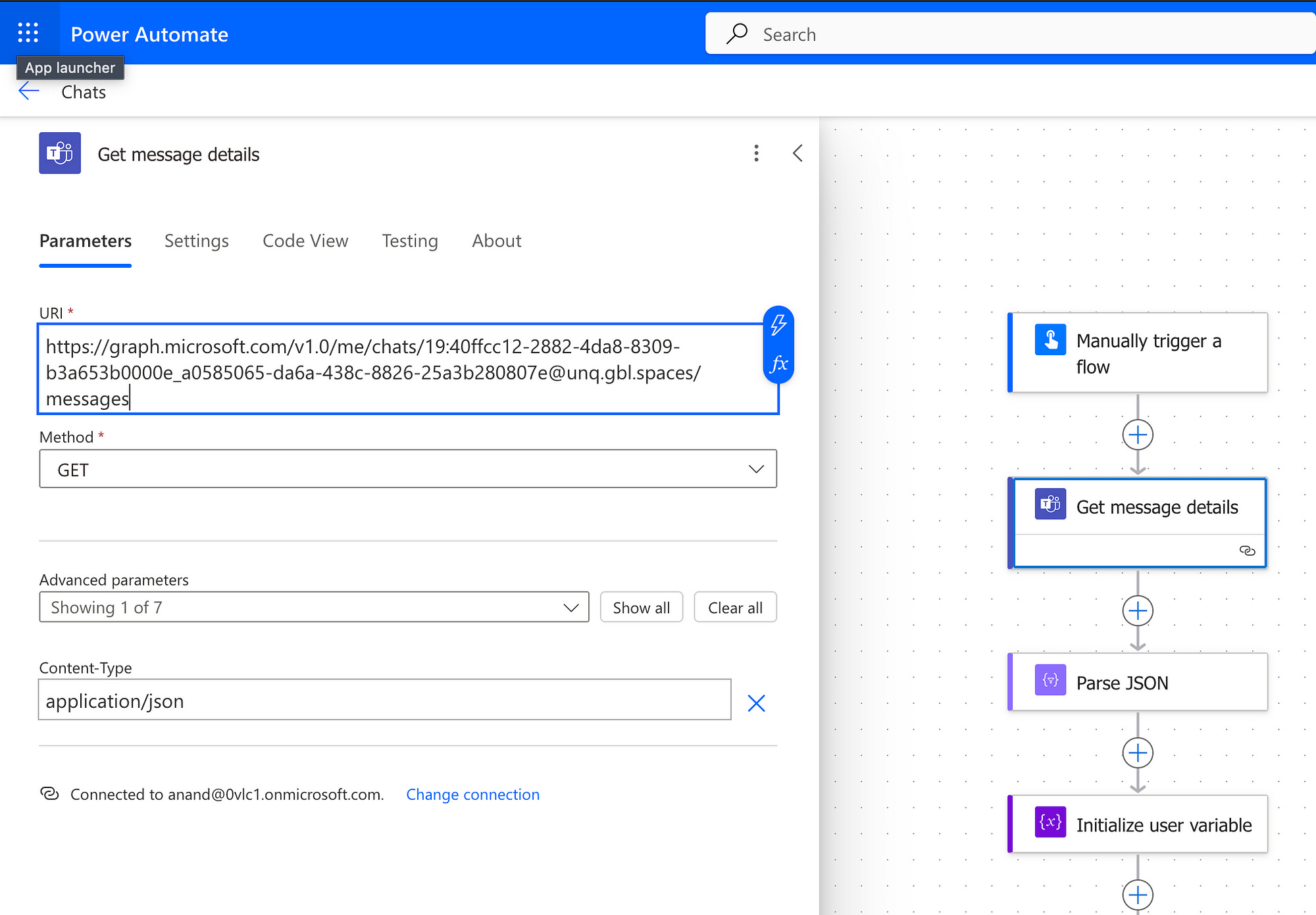Click the connection link icon on the Get message details card
Image resolution: width=1316 pixels, height=915 pixels.
1247,551
